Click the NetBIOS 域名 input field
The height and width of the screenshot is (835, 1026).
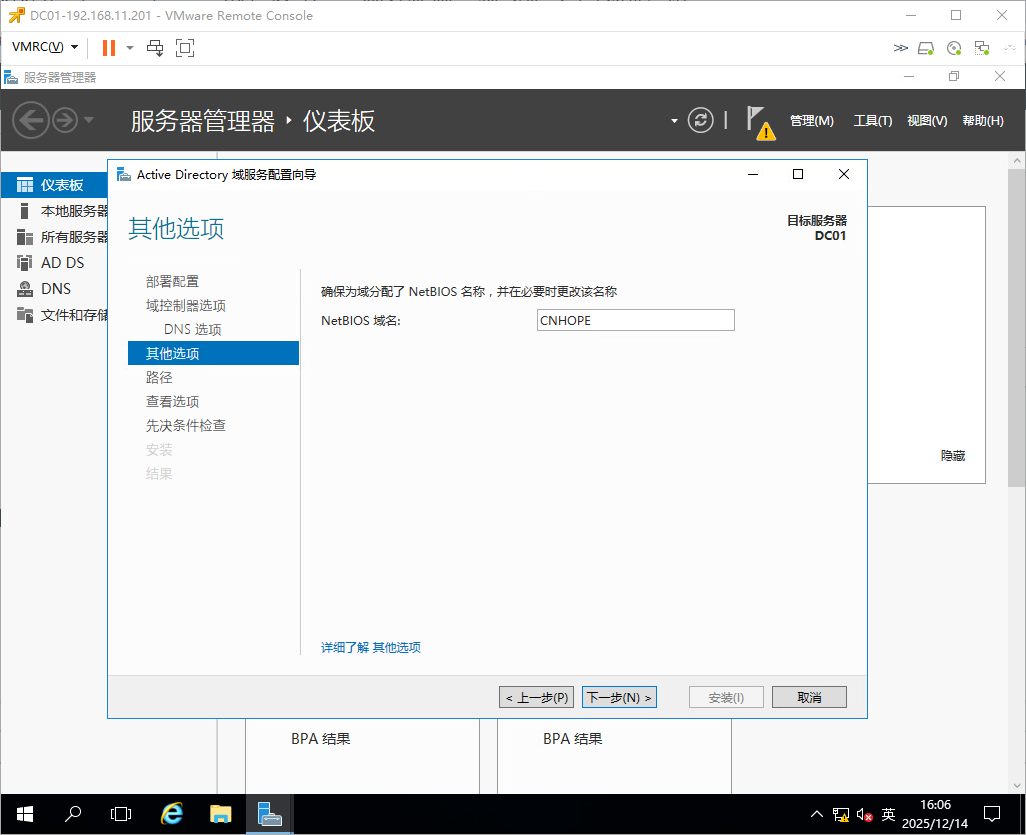click(x=635, y=320)
